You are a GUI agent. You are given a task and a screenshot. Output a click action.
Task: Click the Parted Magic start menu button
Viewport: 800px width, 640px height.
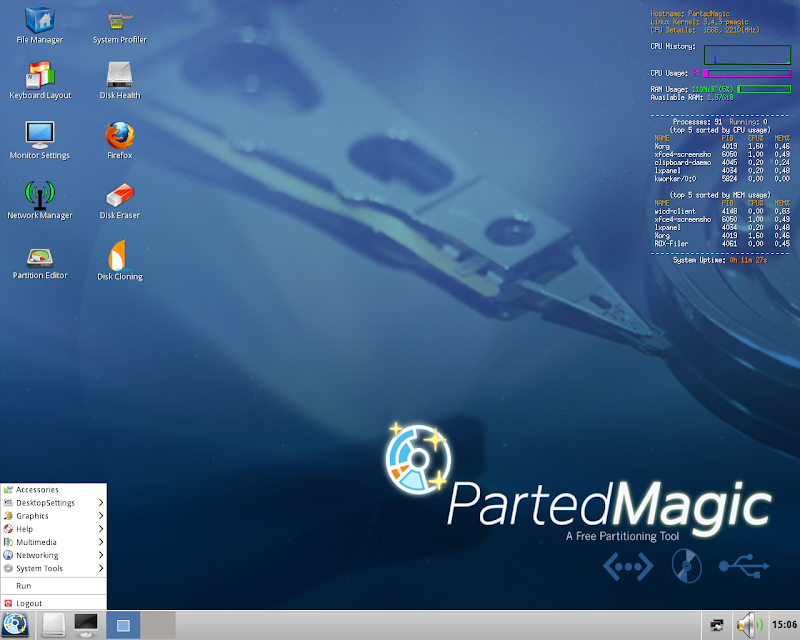coord(15,625)
